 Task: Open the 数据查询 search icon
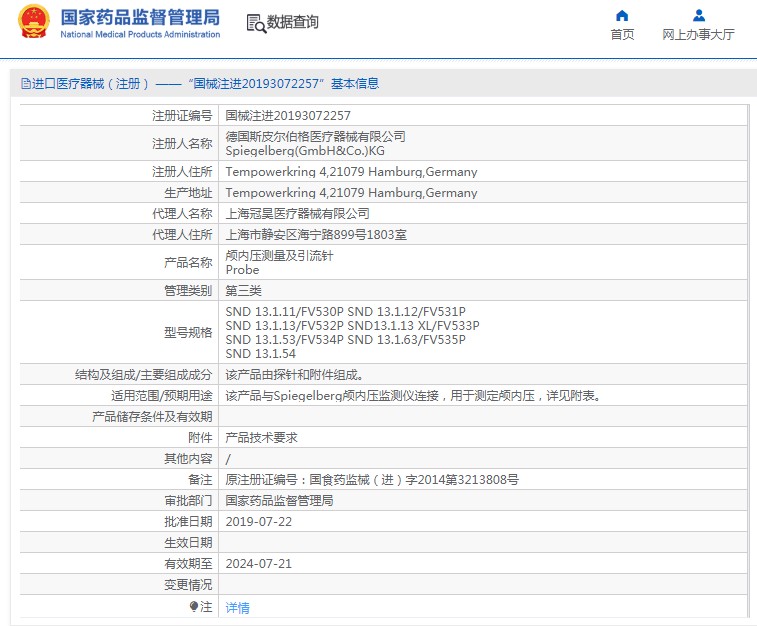click(x=256, y=23)
